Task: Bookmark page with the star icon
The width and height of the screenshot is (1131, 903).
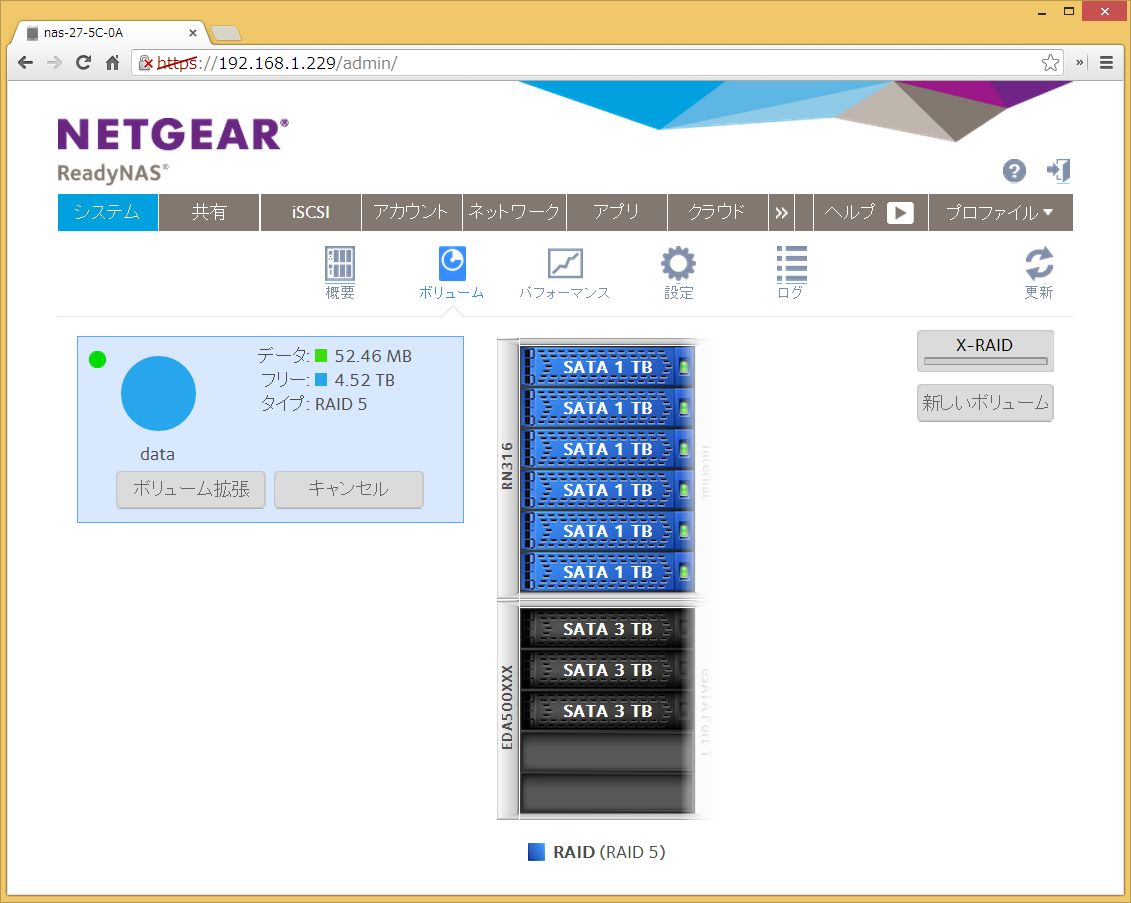Action: [x=1050, y=63]
